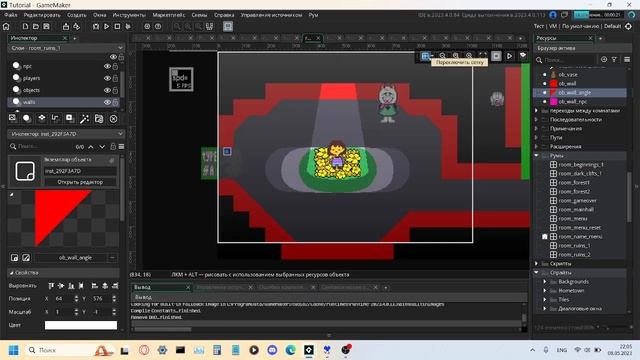This screenshot has width=640, height=360.
Task: Run the game with the play icon
Action: tap(107, 27)
